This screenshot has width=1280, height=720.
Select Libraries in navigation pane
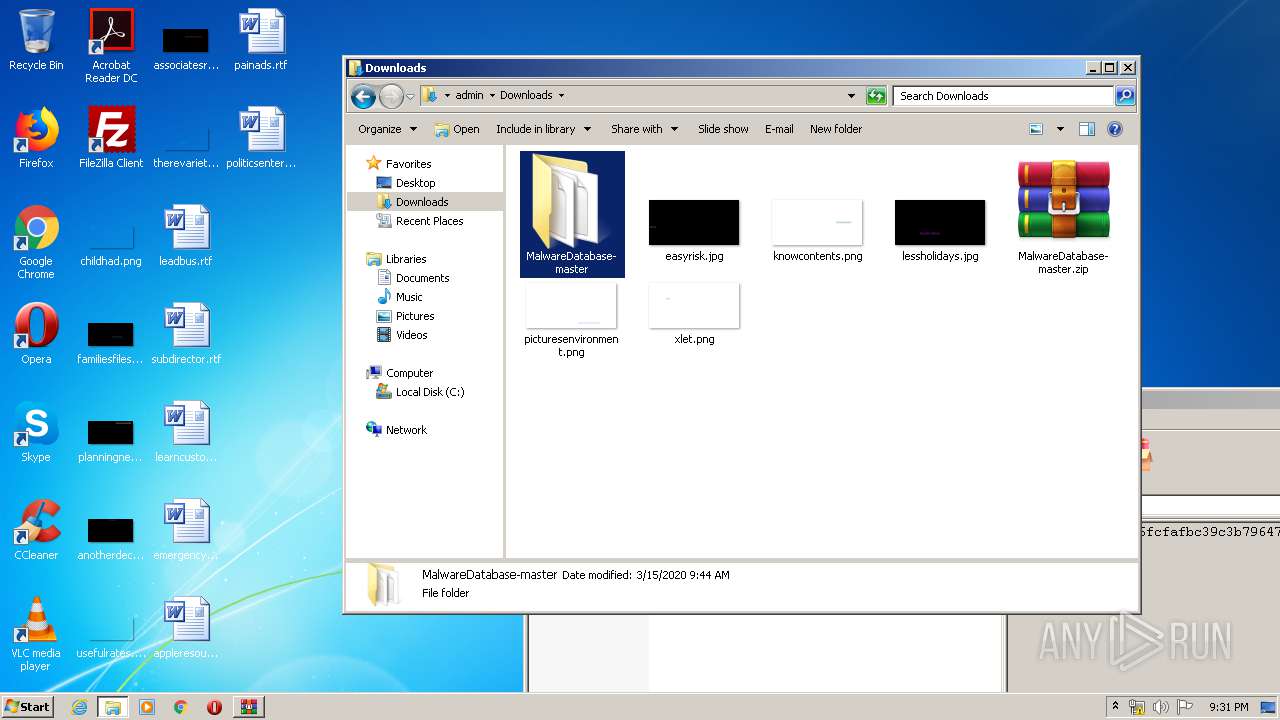pos(406,259)
